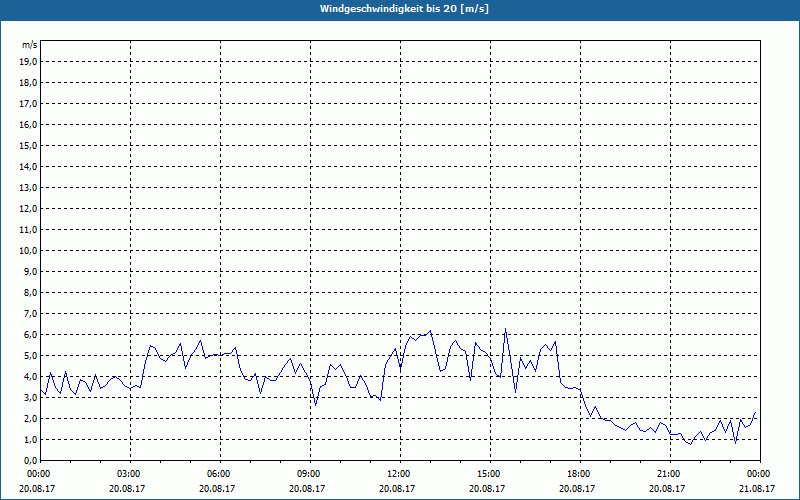Image resolution: width=800 pixels, height=500 pixels.
Task: Select the 17,0 y-axis value
Action: pos(28,104)
